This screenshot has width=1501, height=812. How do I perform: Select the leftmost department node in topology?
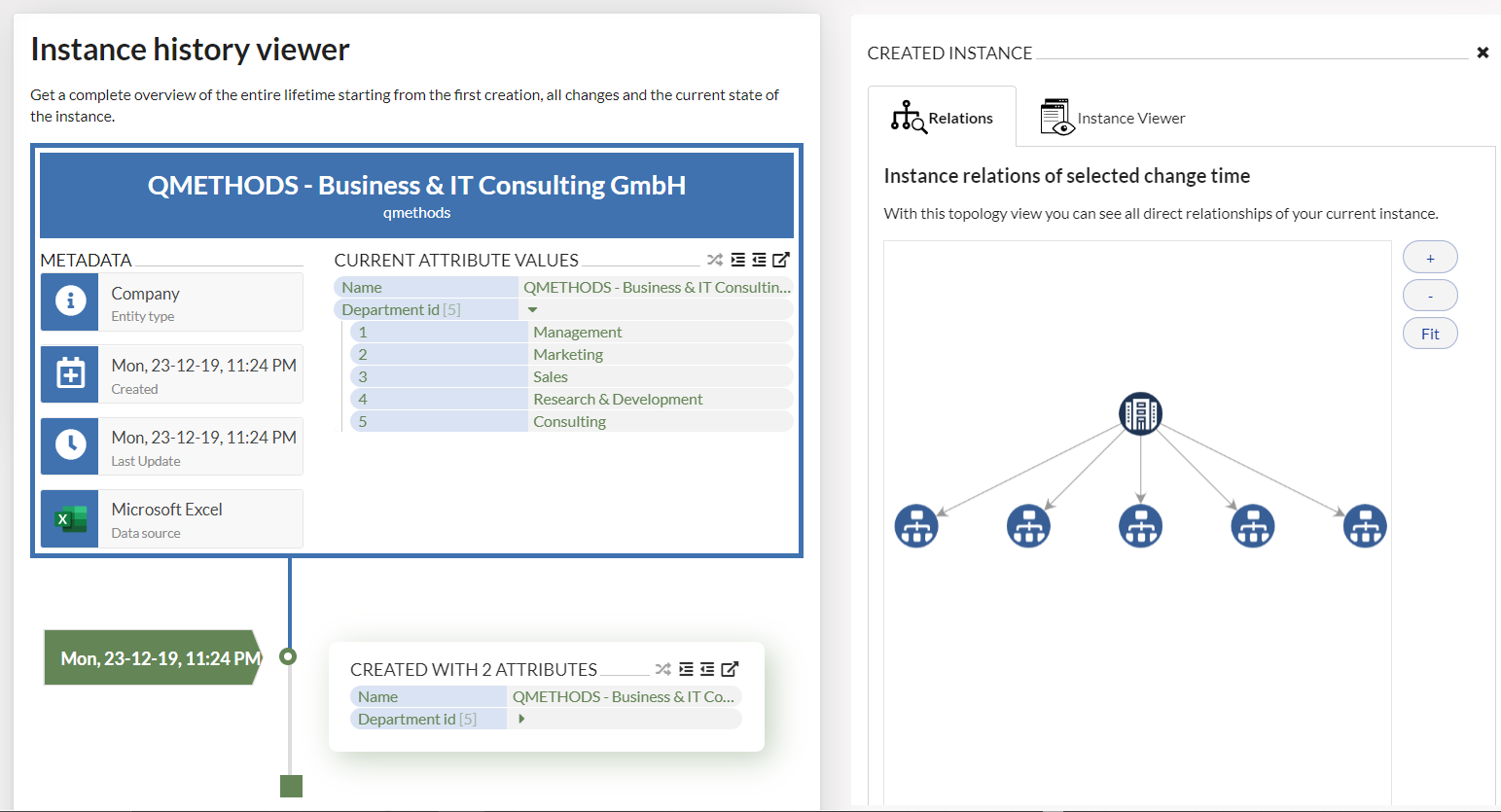tap(916, 526)
